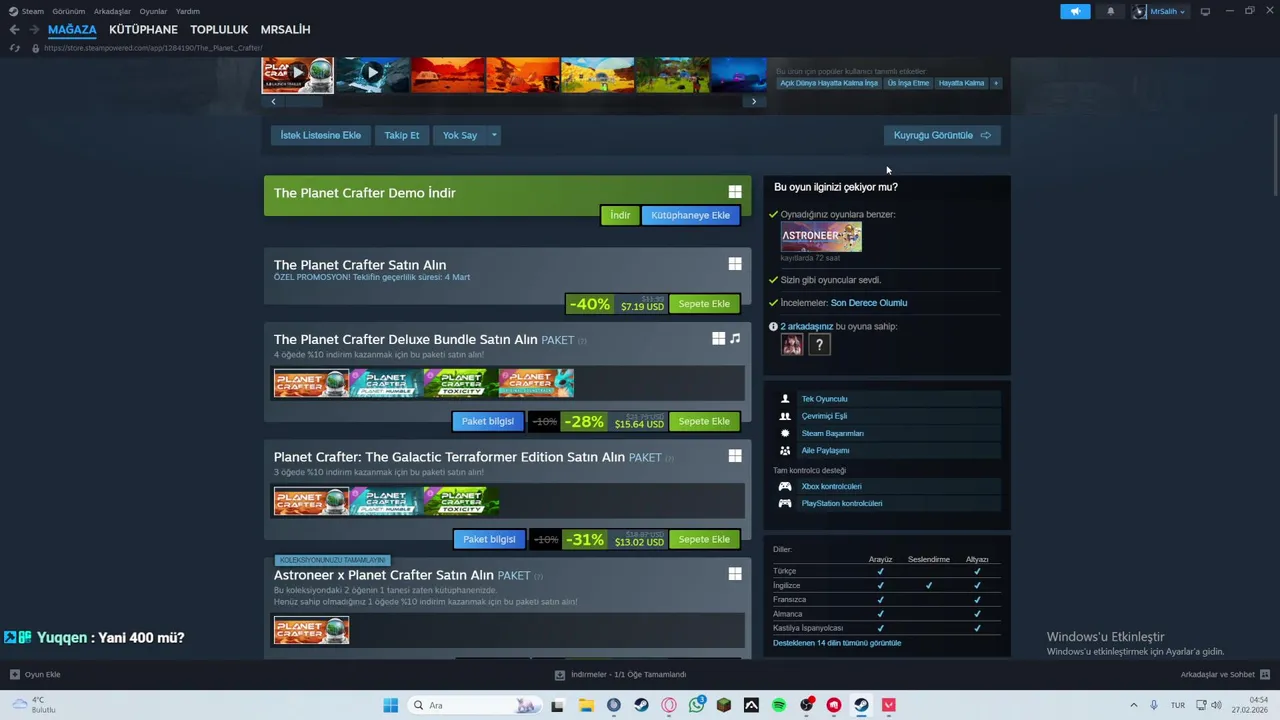
Task: Click the plus icon for Oyun Ekle
Action: [x=14, y=674]
